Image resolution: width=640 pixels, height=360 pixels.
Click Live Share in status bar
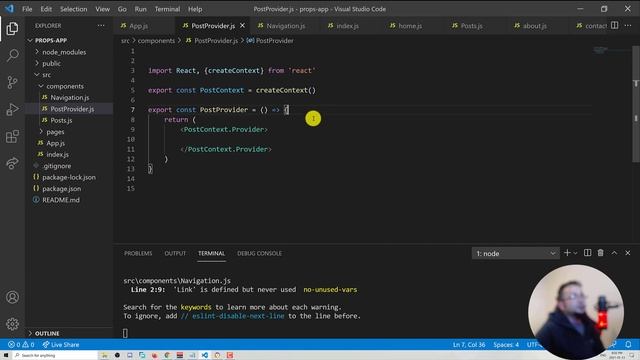coord(61,344)
